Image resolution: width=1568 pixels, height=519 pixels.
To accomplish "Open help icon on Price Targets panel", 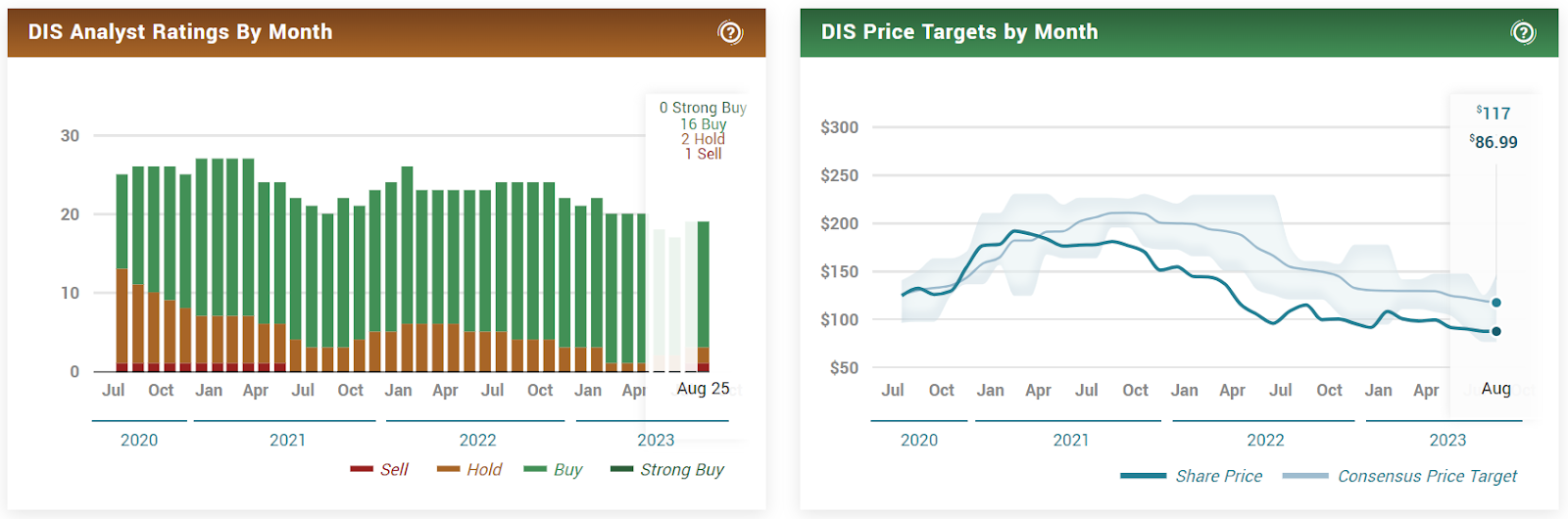I will [1523, 32].
